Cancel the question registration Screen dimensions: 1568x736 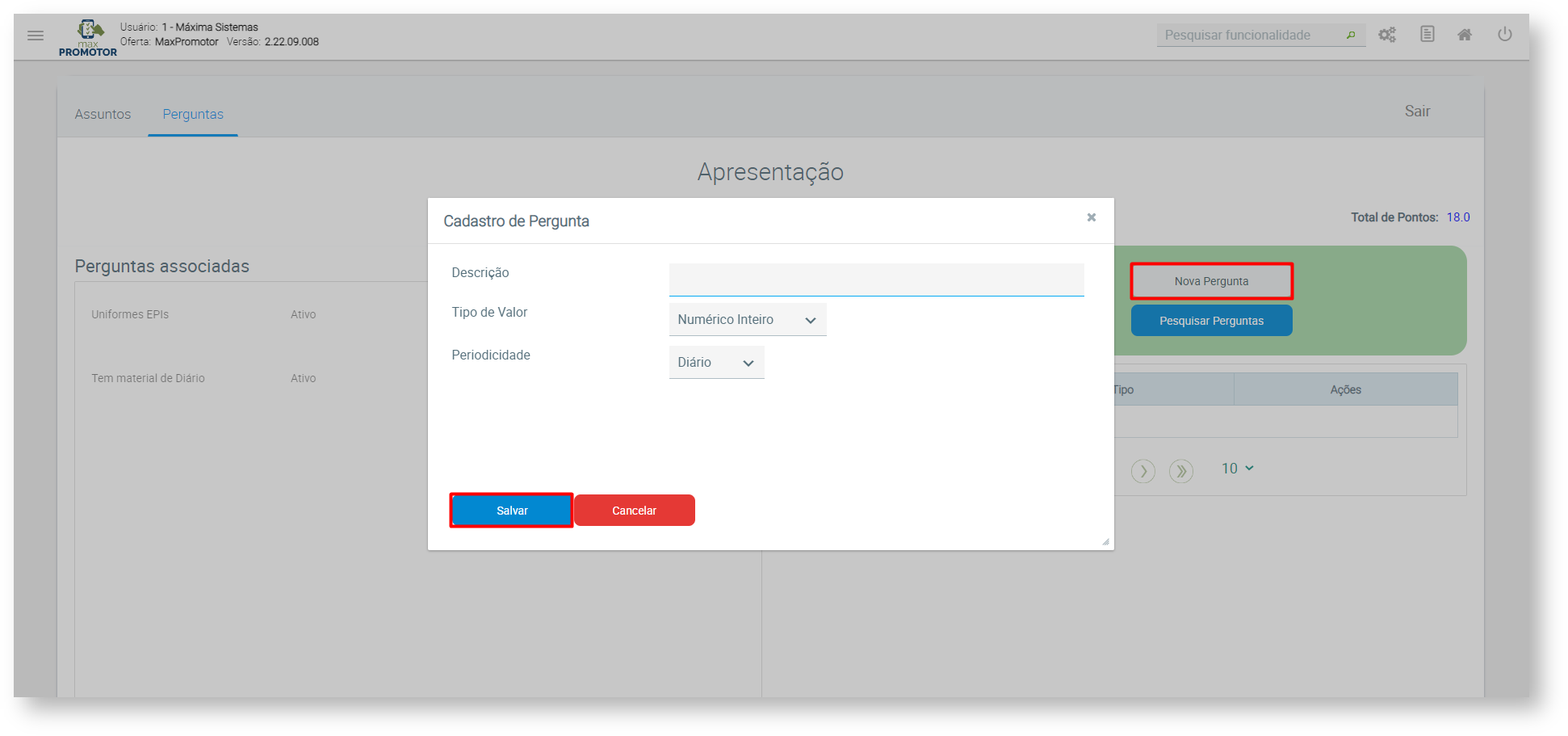pyautogui.click(x=635, y=511)
